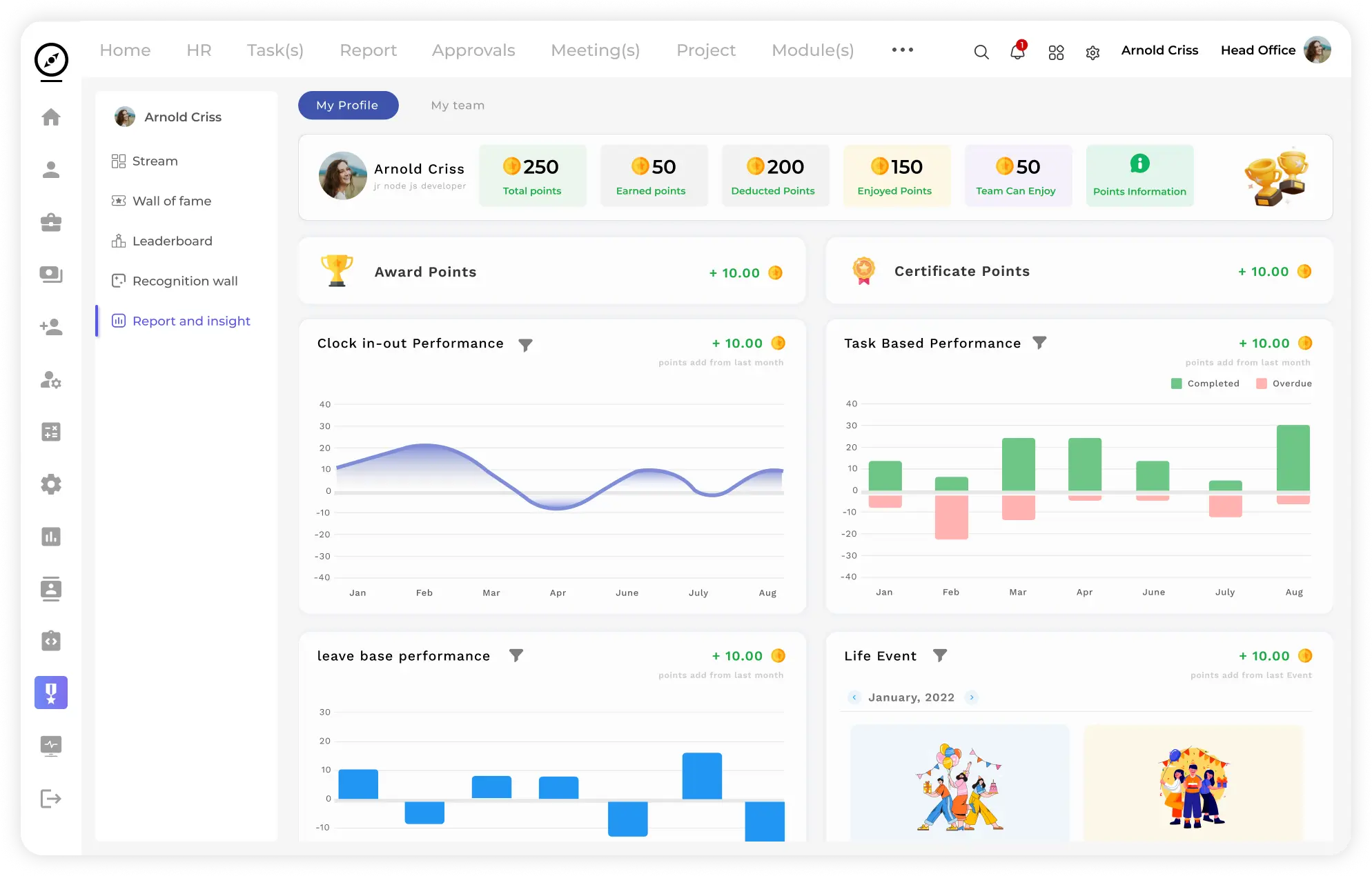
Task: Click the green Earned points badge
Action: pyautogui.click(x=653, y=175)
